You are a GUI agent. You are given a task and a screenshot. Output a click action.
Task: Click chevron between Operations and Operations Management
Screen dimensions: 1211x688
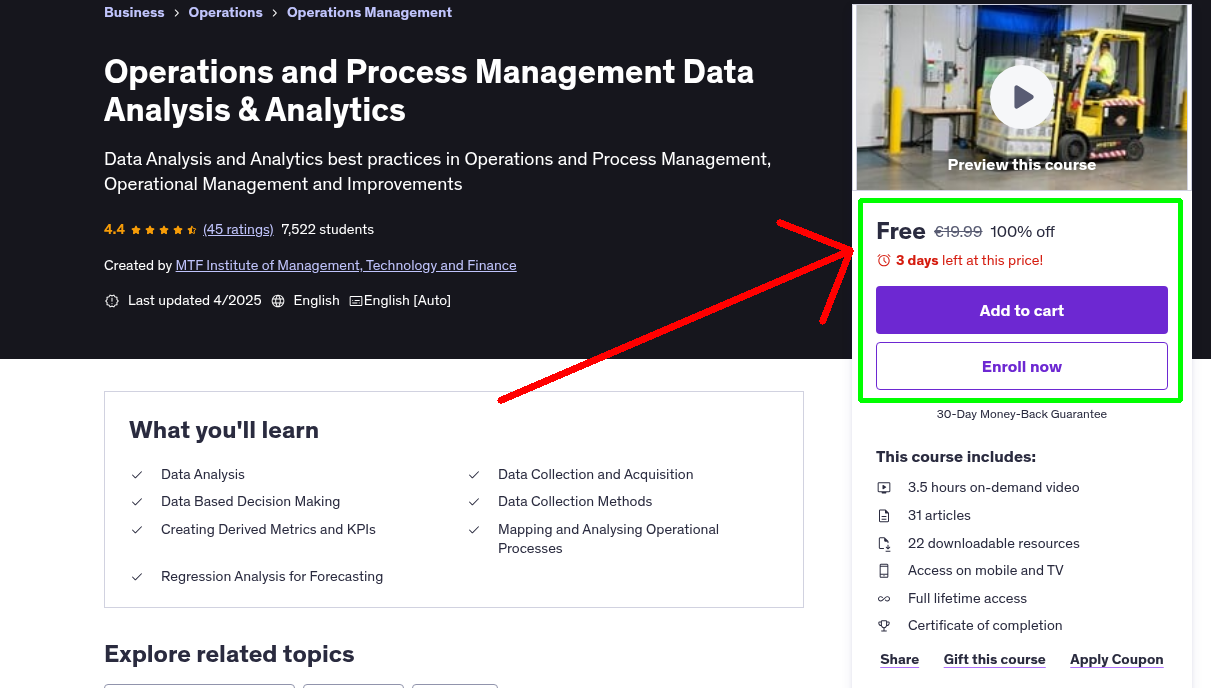pos(275,13)
